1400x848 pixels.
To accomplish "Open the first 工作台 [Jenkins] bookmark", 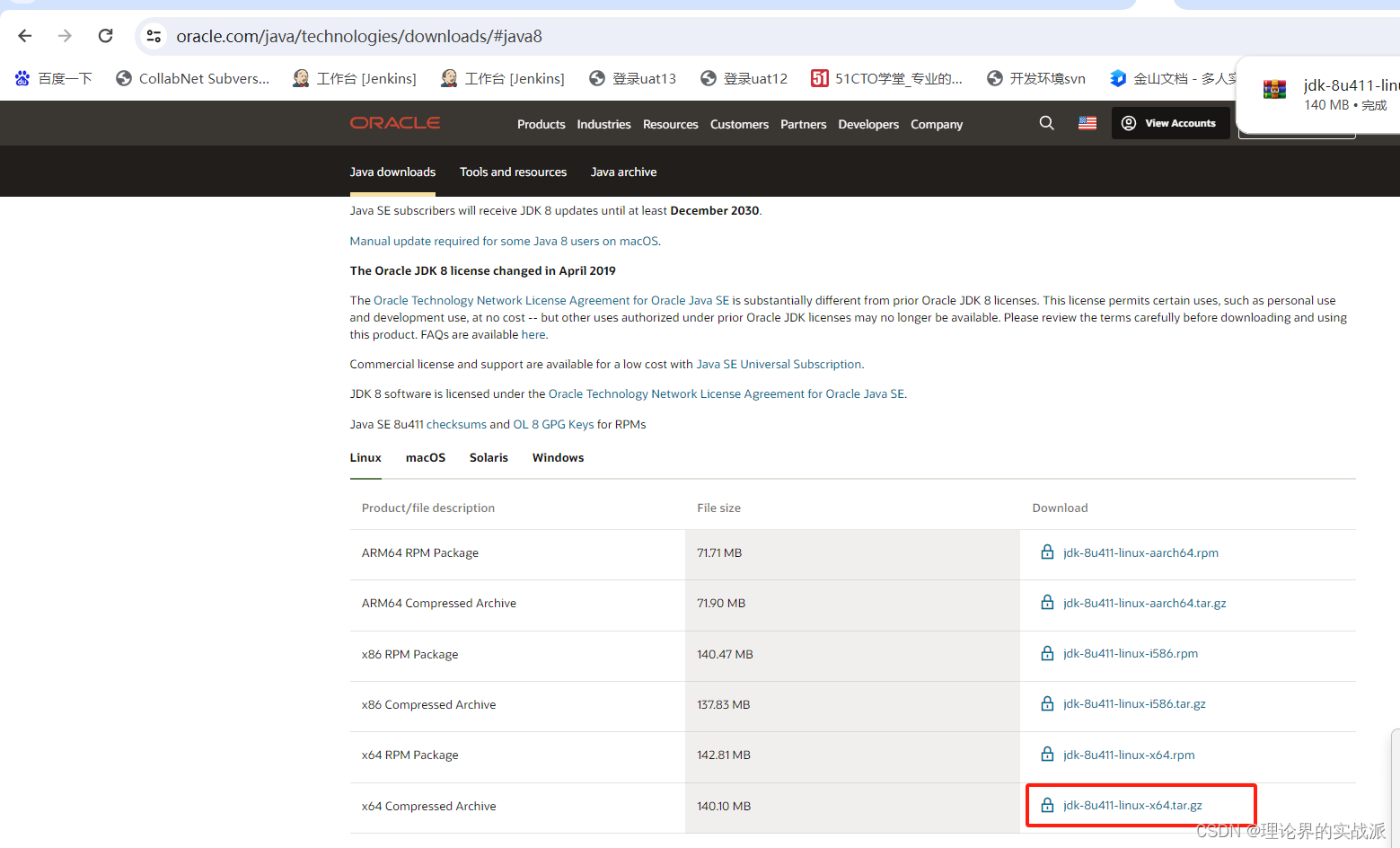I will click(x=355, y=78).
